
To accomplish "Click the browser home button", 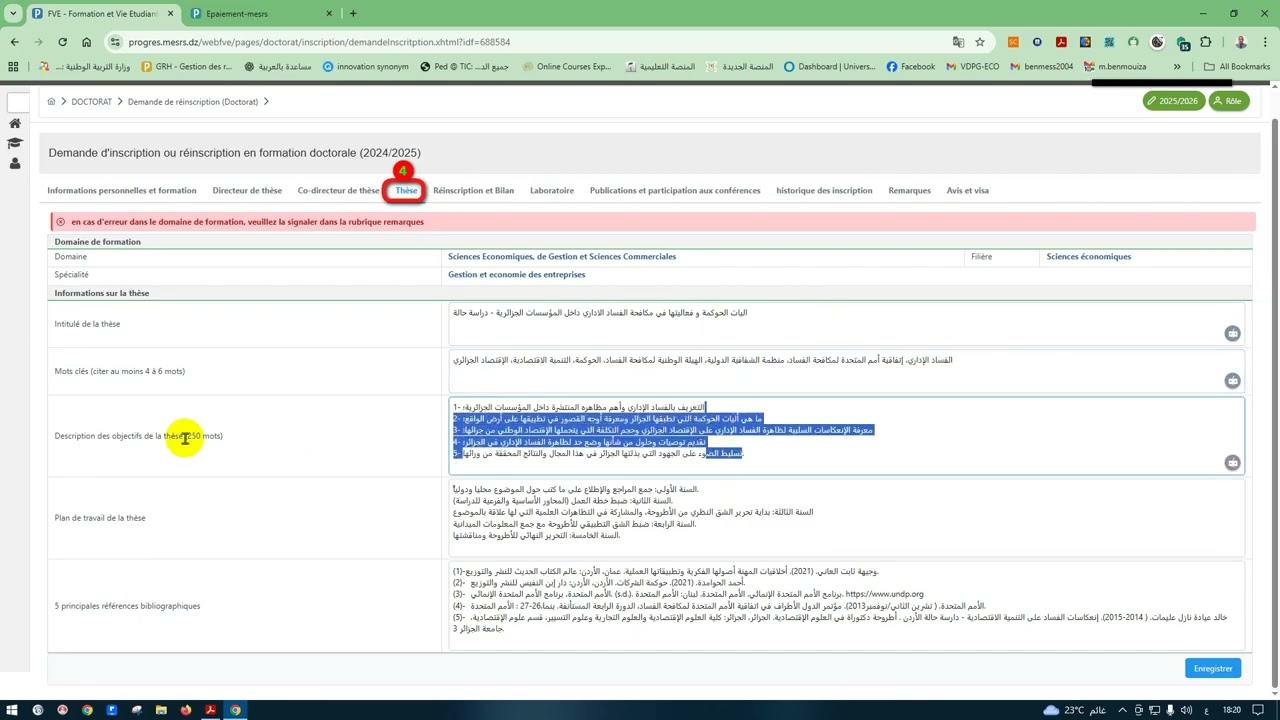I will (x=86, y=42).
